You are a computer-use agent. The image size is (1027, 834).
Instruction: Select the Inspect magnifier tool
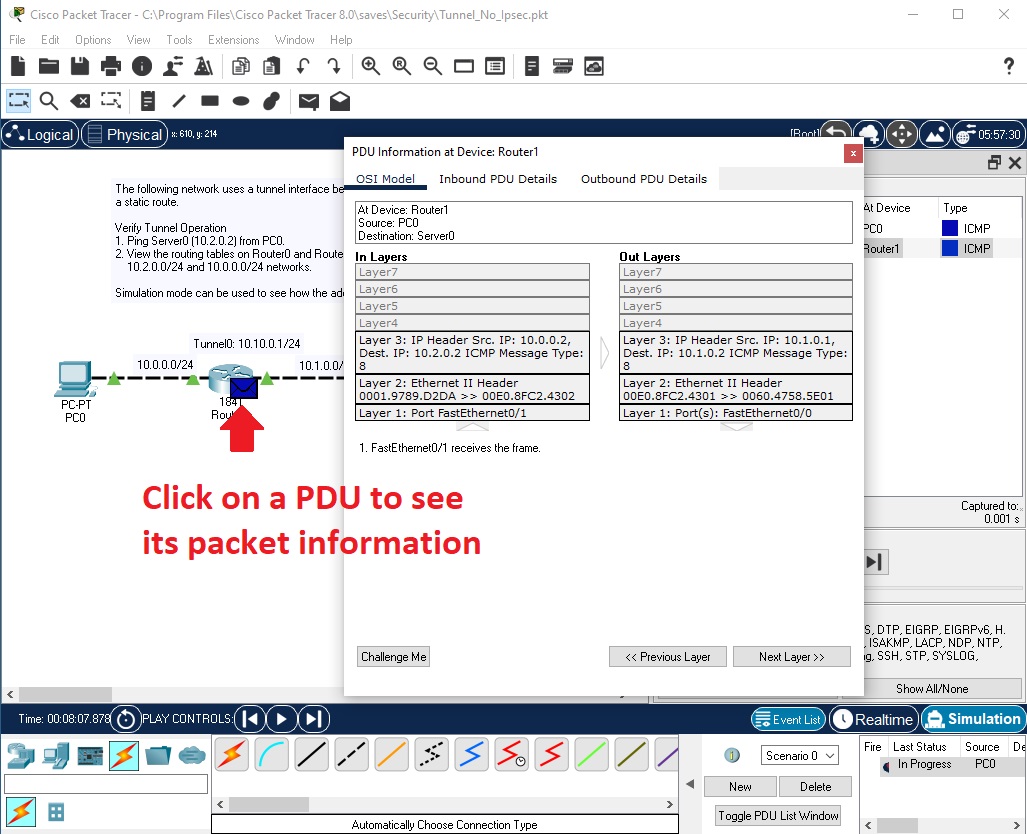coord(49,101)
